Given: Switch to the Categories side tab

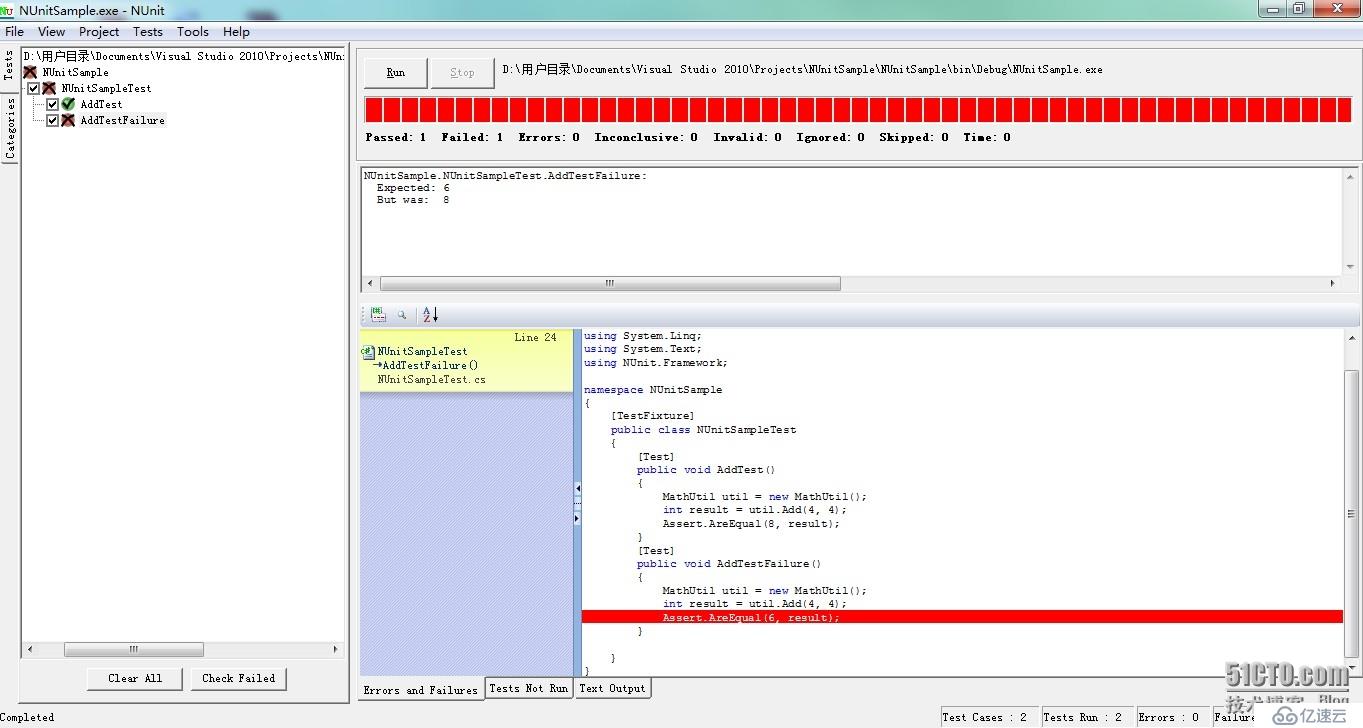Looking at the screenshot, I should 10,128.
